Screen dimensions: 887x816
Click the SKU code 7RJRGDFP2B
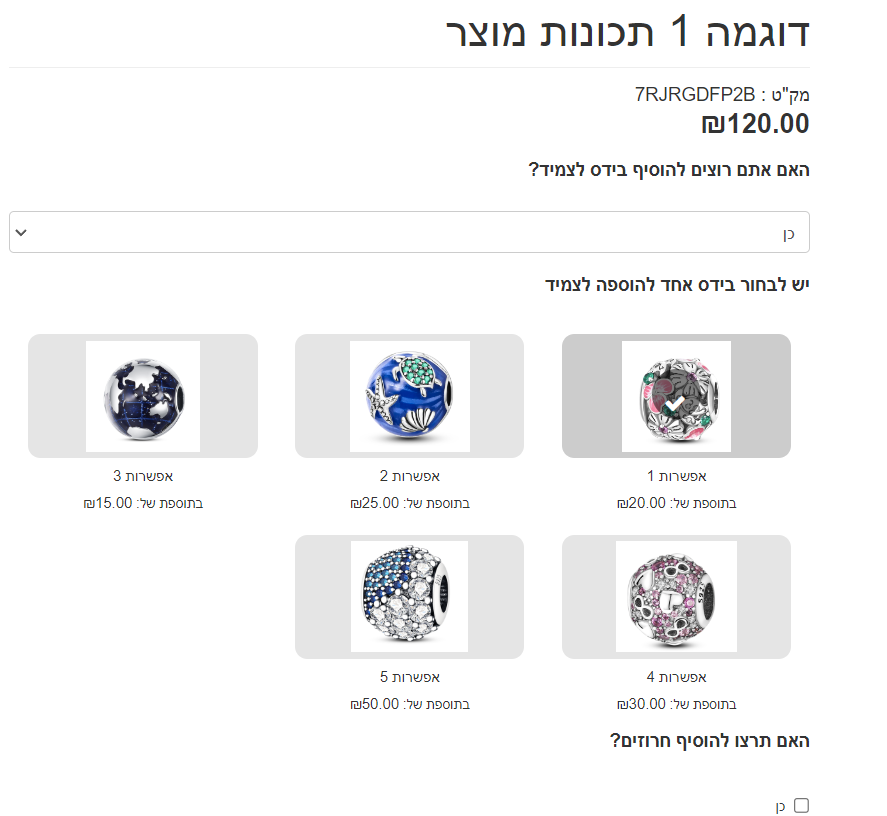(695, 95)
